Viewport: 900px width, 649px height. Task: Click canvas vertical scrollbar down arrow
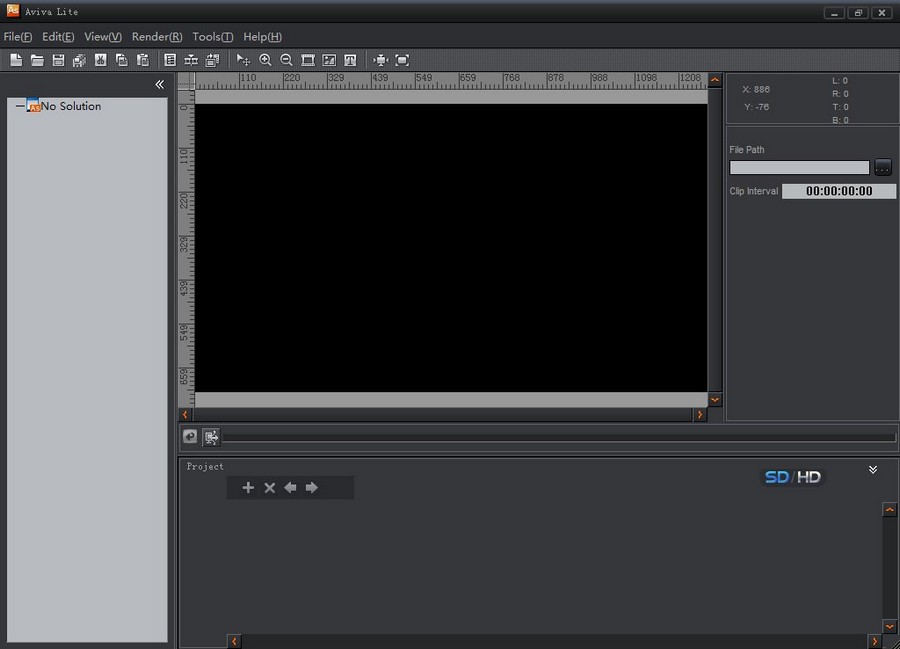(715, 399)
